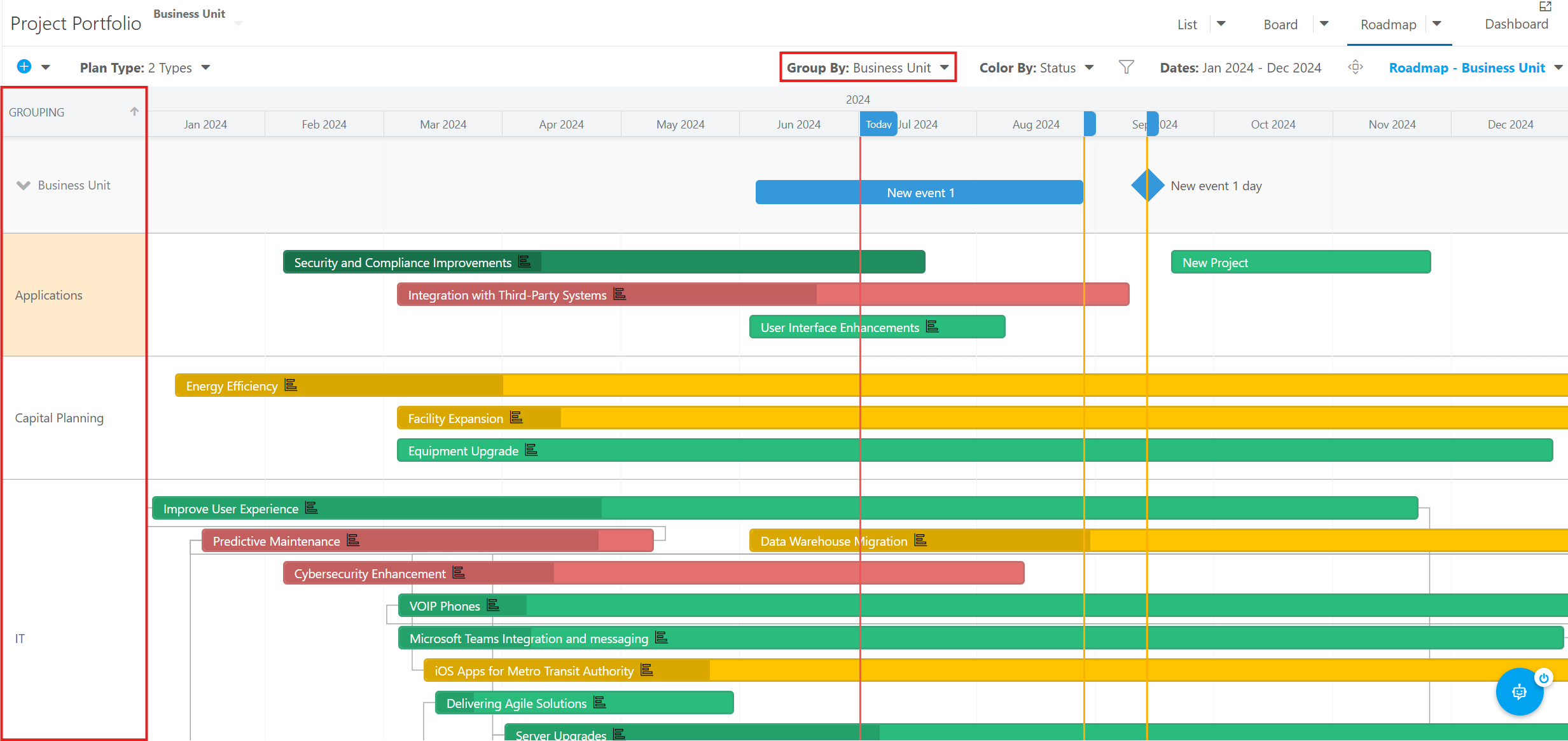Open the Predictive Maintenance details icon
The height and width of the screenshot is (741, 1568).
point(353,540)
